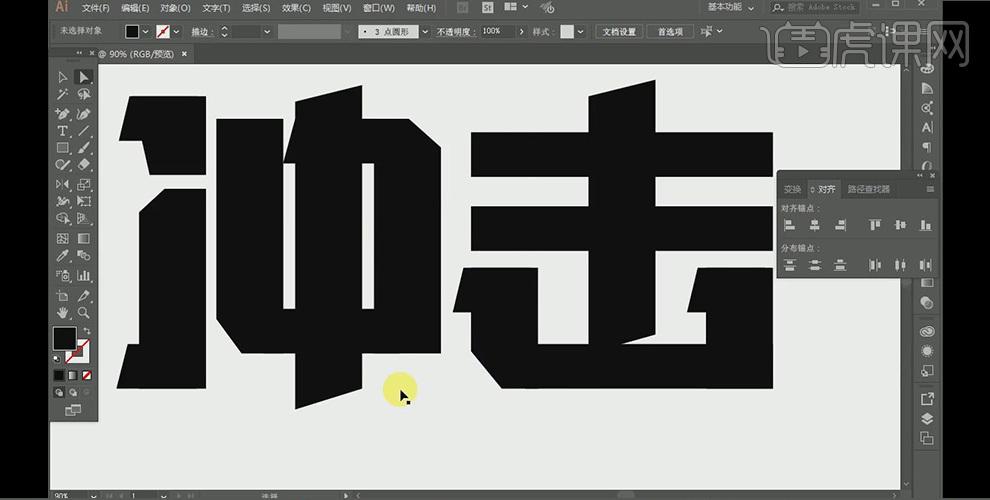The image size is (990, 500).
Task: Select the Eyedropper tool
Action: point(63,256)
